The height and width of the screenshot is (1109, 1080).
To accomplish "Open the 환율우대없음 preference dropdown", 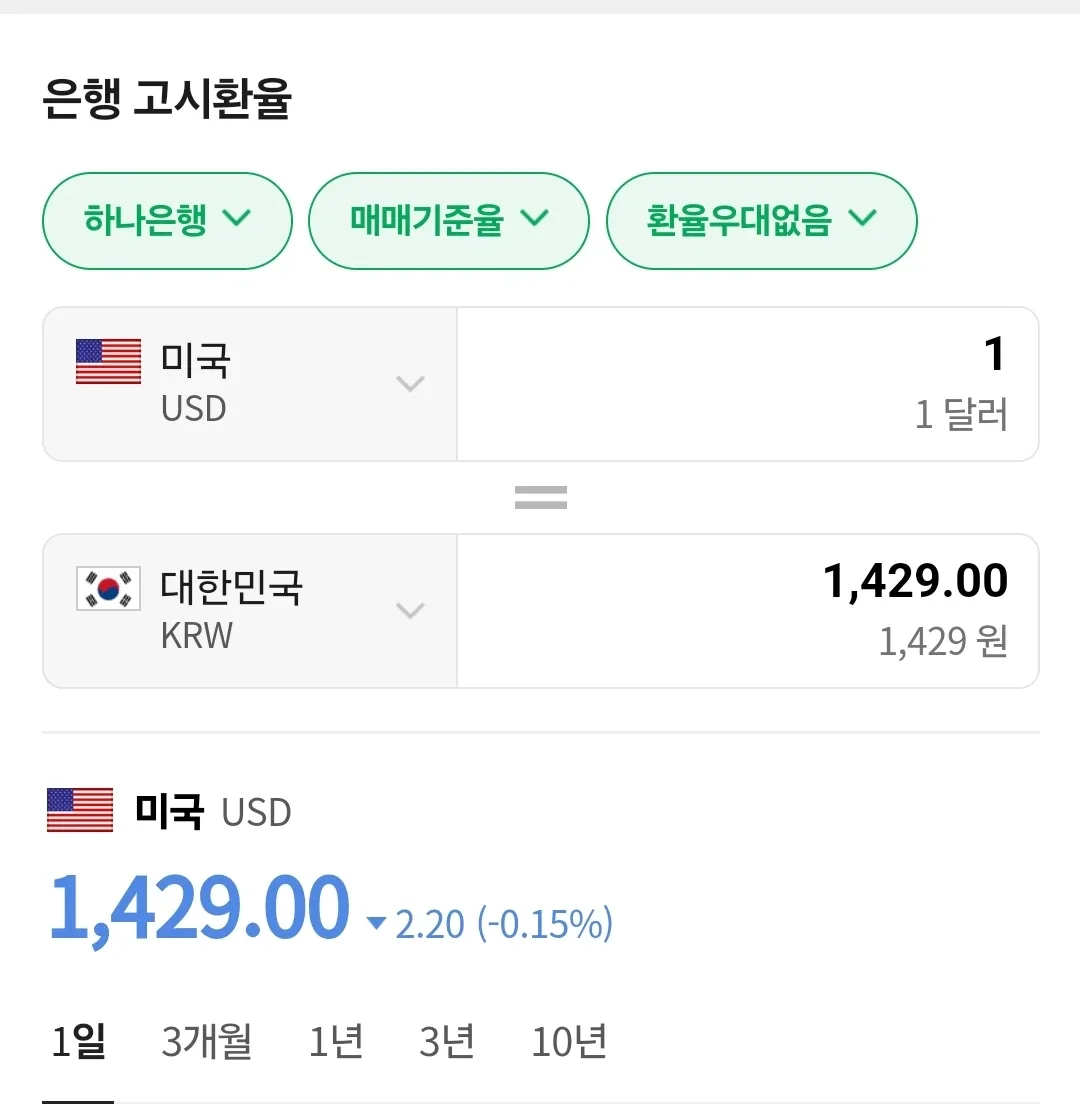I will pos(761,221).
